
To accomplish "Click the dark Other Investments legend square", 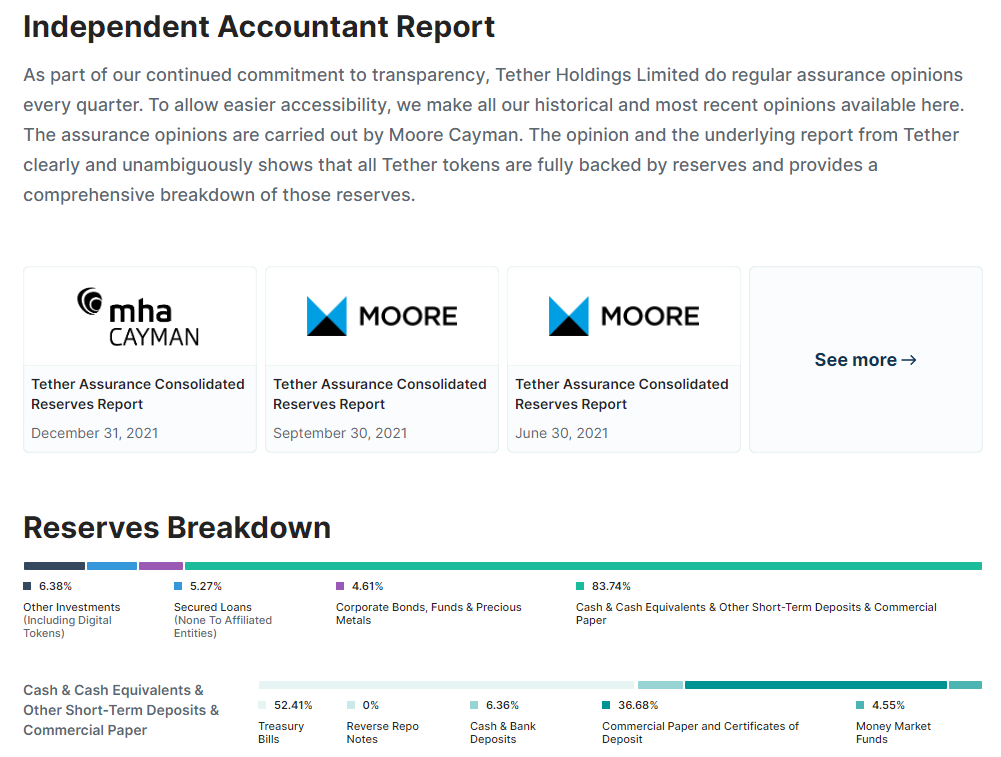I will click(x=28, y=586).
